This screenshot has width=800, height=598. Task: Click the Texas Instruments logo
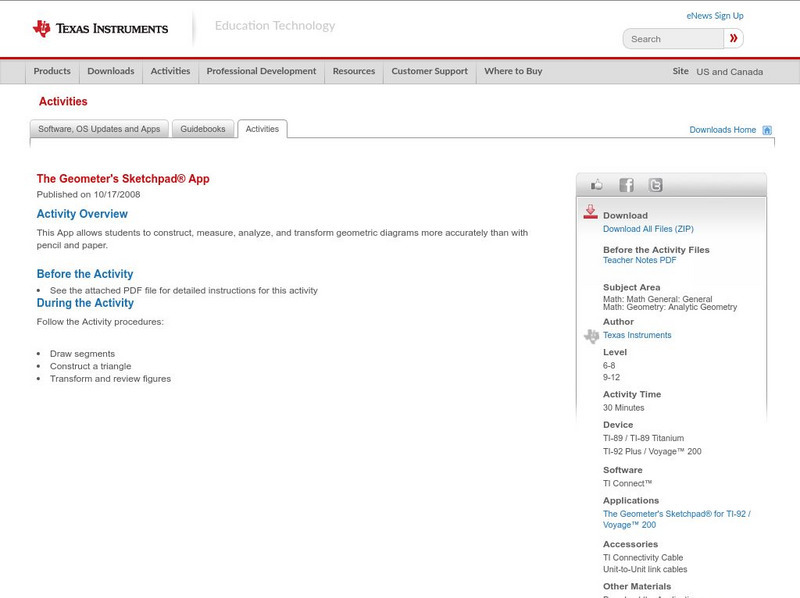pos(100,29)
